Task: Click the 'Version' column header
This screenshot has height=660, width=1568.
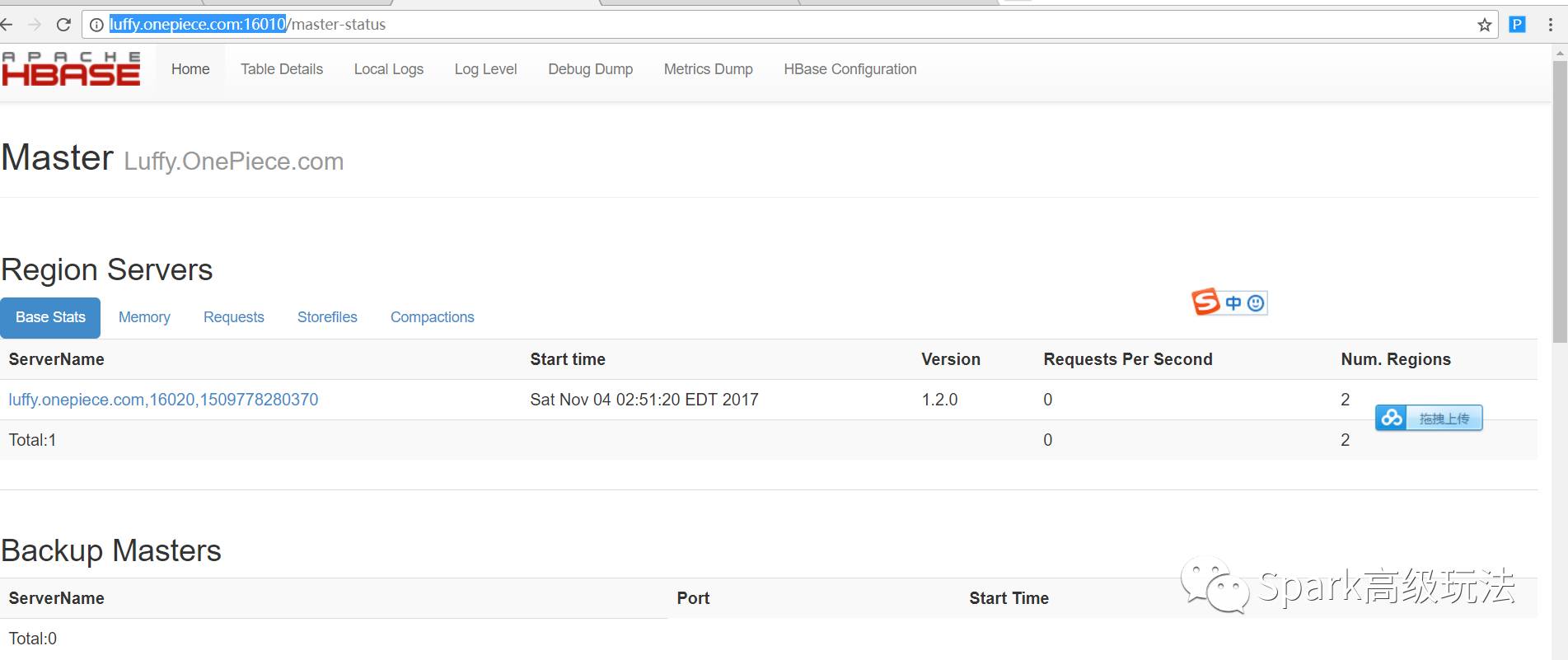Action: tap(951, 359)
